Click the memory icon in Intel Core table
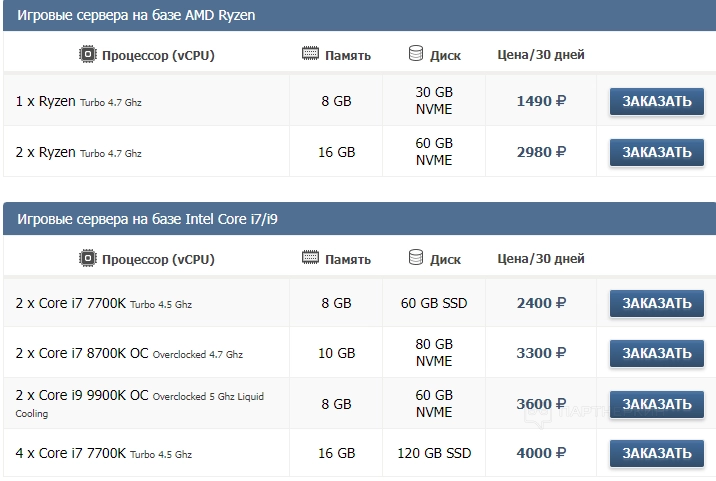This screenshot has height=481, width=716. 310,259
